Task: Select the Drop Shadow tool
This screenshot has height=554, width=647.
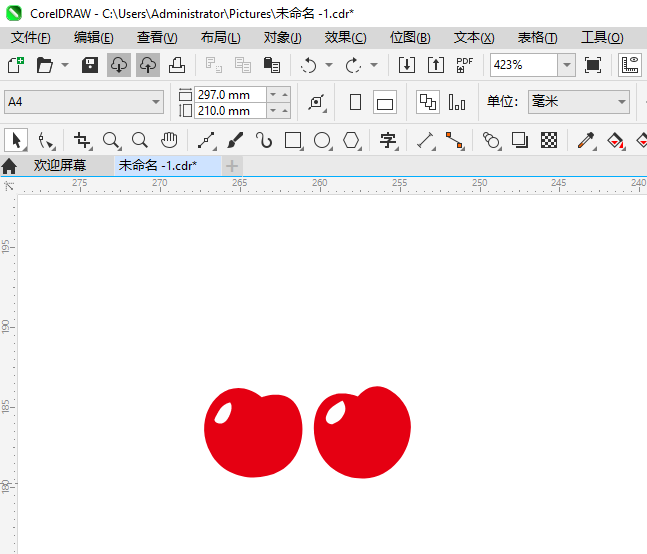Action: coord(520,140)
